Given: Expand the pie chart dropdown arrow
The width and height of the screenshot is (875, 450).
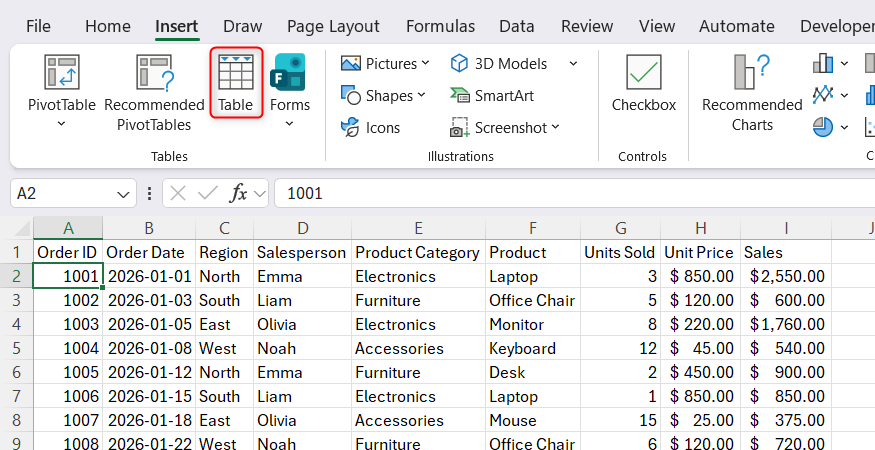Looking at the screenshot, I should point(844,127).
